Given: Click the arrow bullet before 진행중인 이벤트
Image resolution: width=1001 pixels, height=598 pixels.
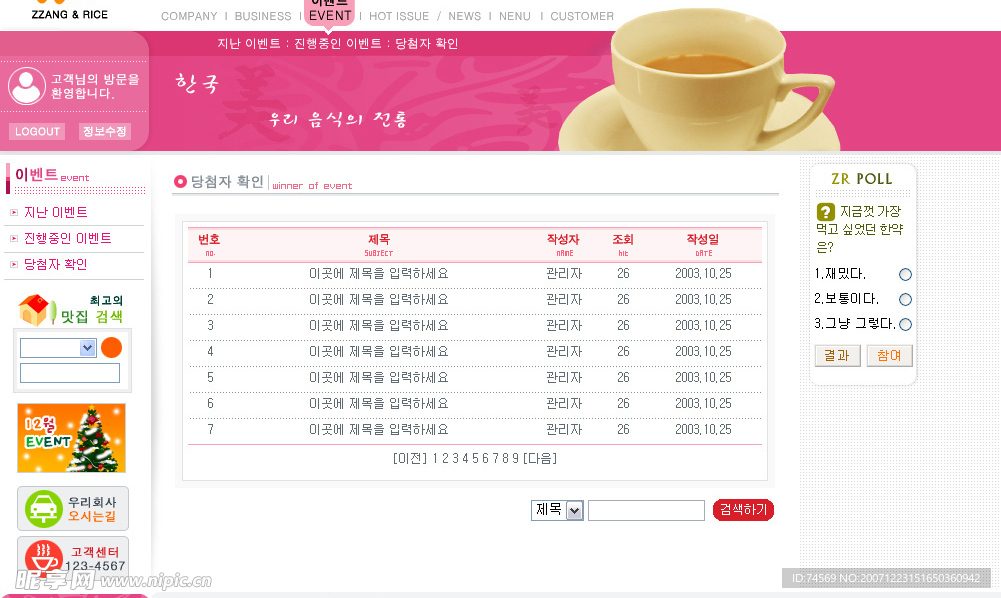Looking at the screenshot, I should tap(14, 239).
